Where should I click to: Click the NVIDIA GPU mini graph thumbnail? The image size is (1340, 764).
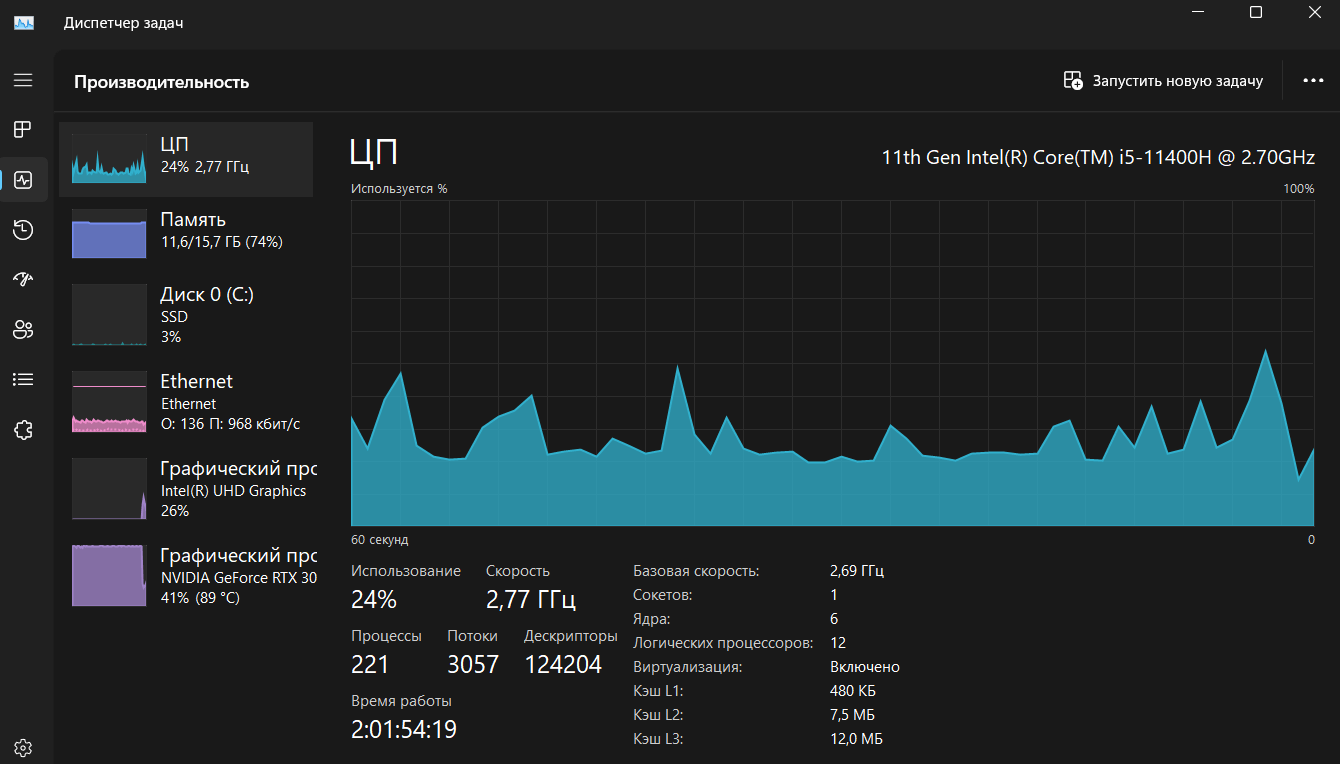pos(109,575)
